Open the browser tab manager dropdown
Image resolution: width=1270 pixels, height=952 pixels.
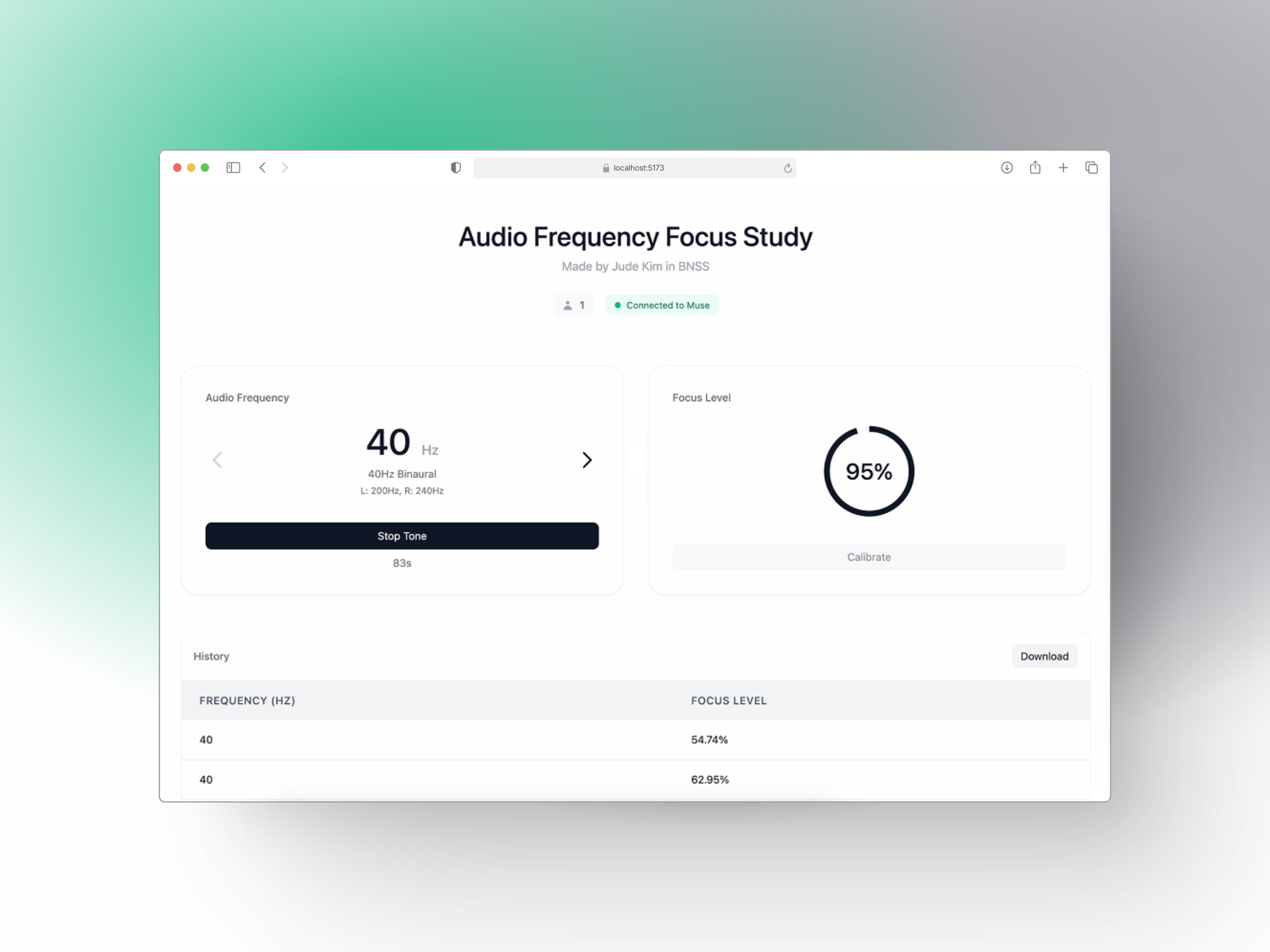pos(1092,167)
